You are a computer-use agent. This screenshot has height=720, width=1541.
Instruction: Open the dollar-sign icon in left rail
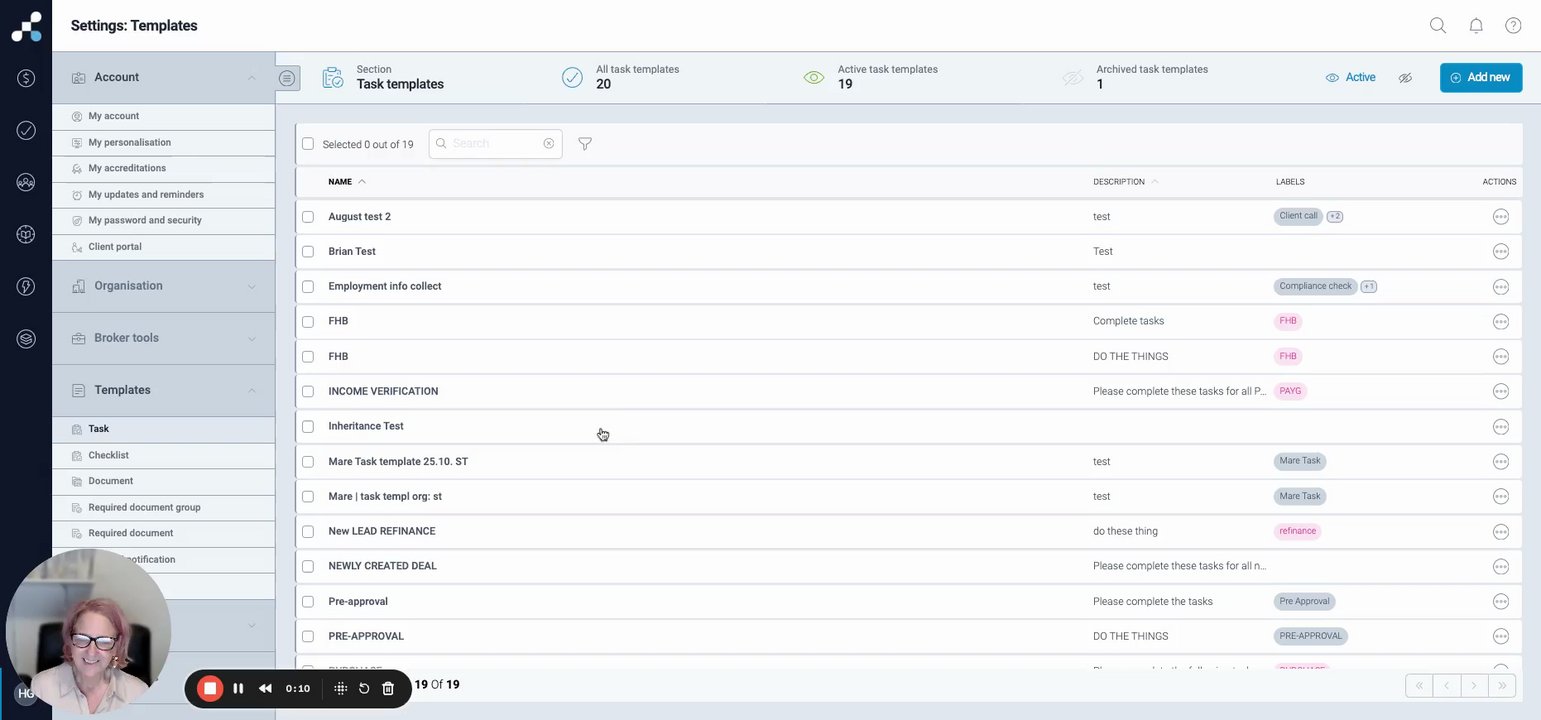26,78
